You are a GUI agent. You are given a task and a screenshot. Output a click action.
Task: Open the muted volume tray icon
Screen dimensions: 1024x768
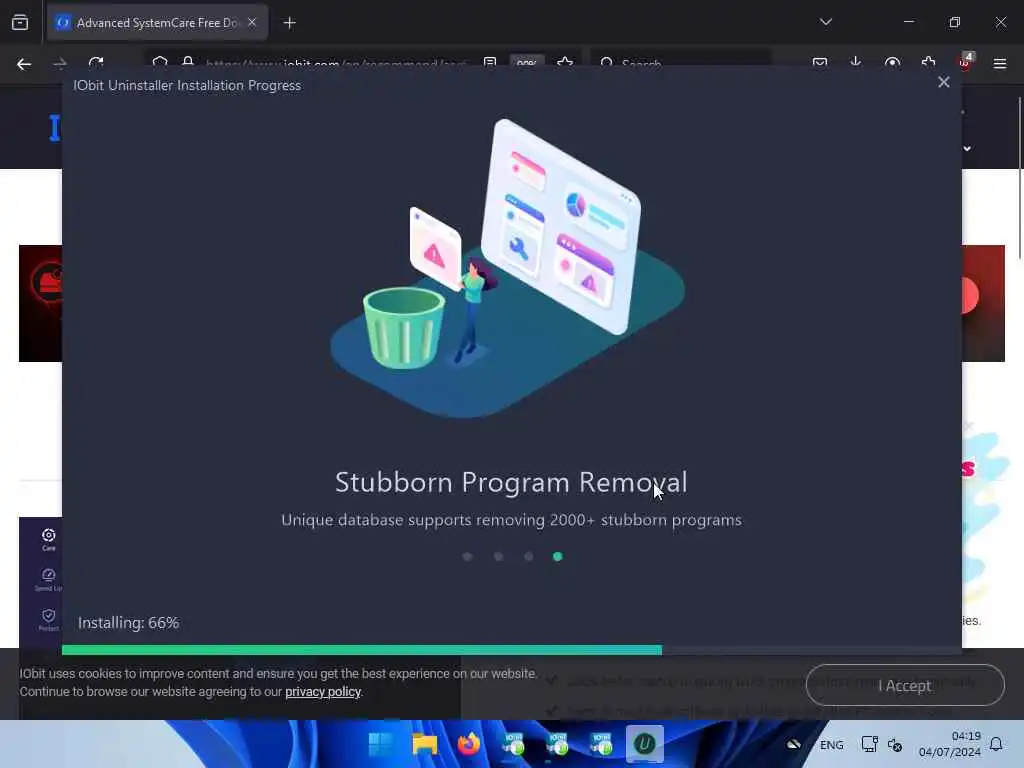tap(895, 744)
